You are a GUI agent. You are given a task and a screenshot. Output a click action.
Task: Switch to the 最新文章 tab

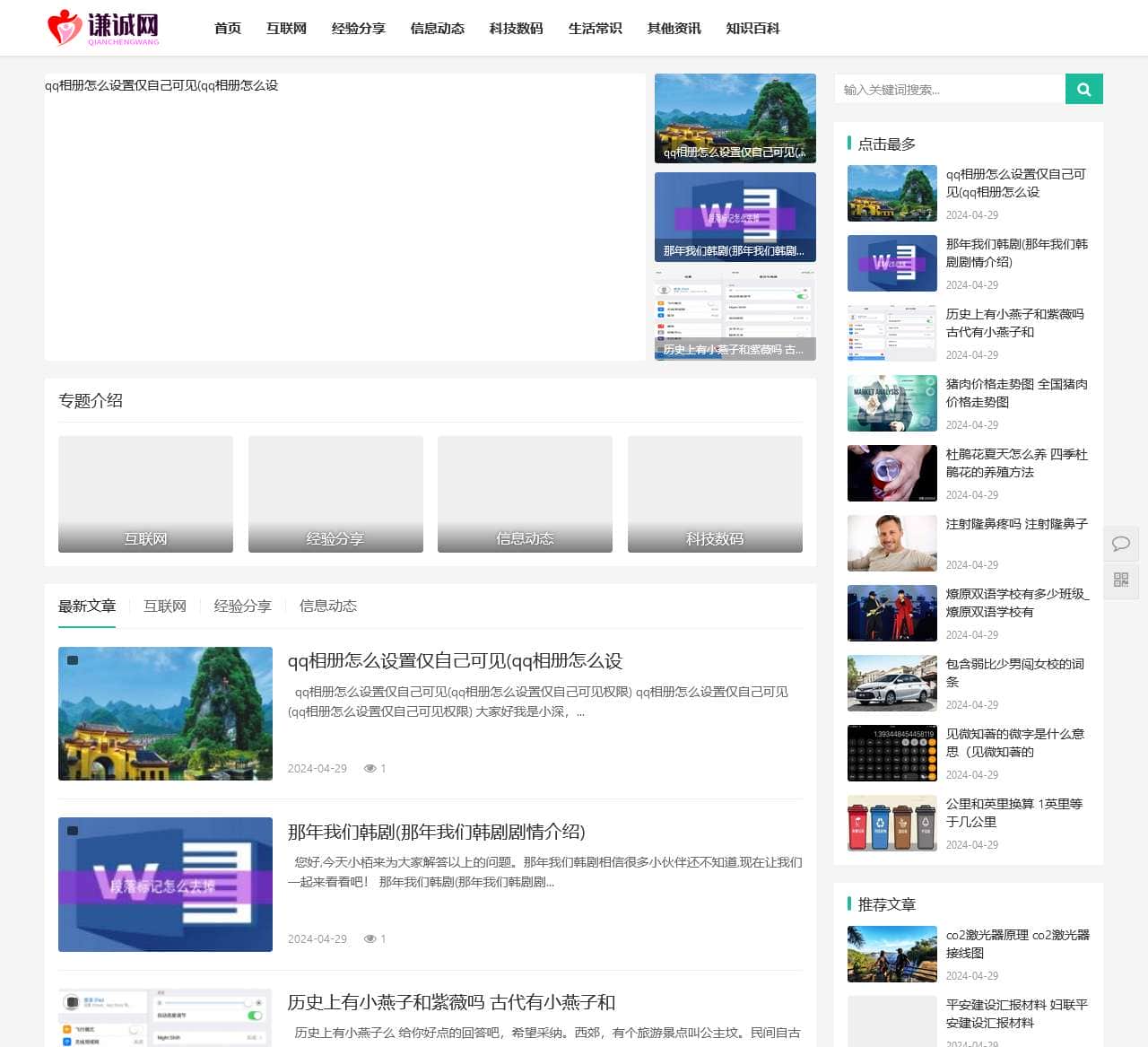[x=87, y=606]
